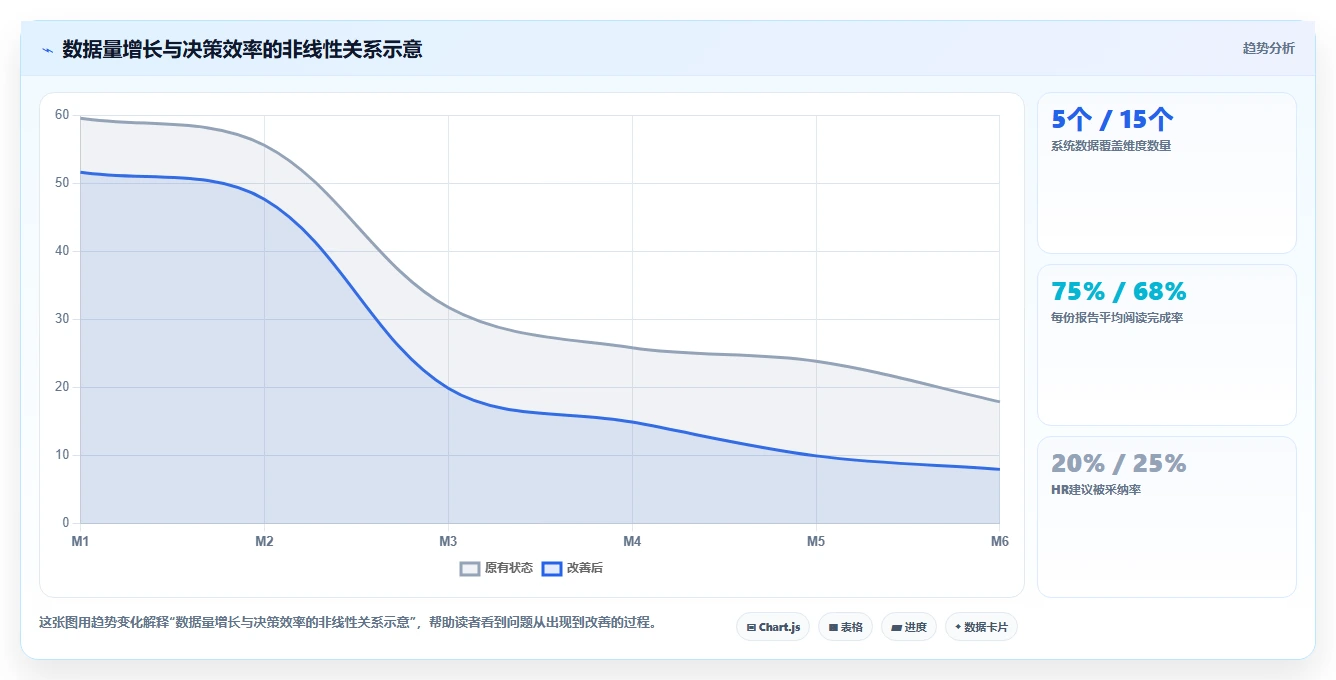The image size is (1336, 680).
Task: Click the M2 axis label
Action: (x=264, y=542)
